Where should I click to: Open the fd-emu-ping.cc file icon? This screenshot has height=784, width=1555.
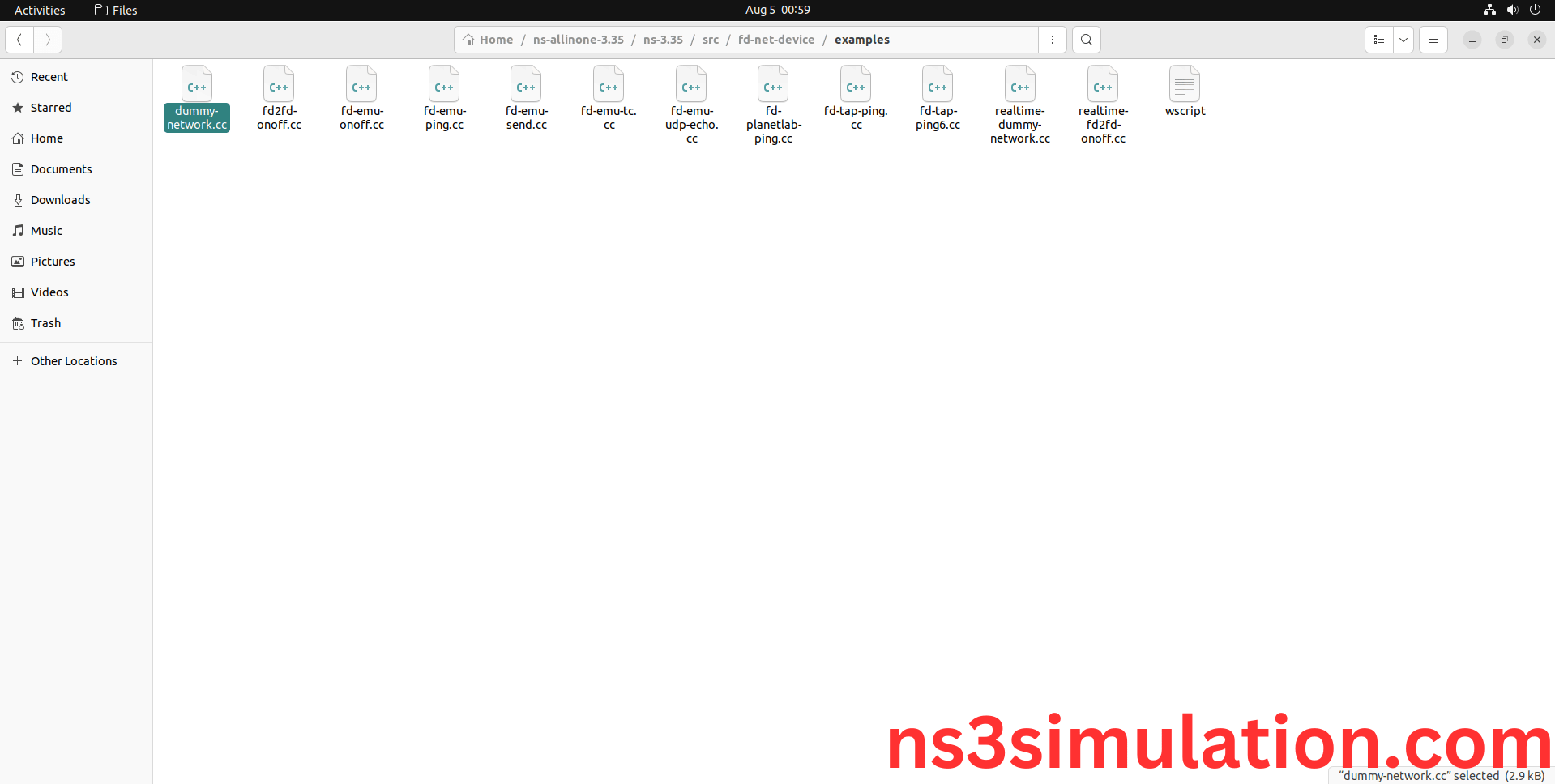444,85
